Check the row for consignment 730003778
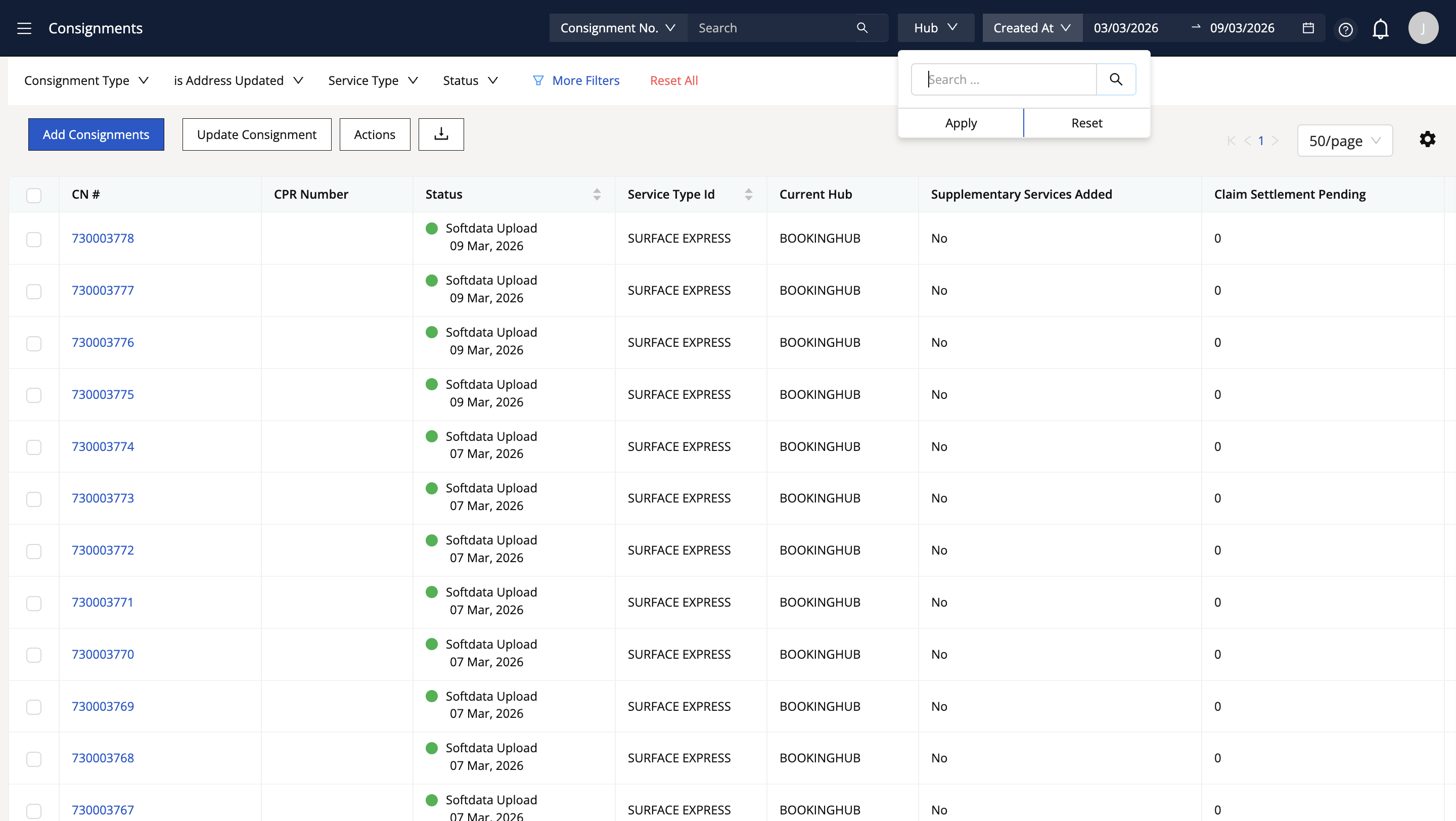 [x=34, y=239]
